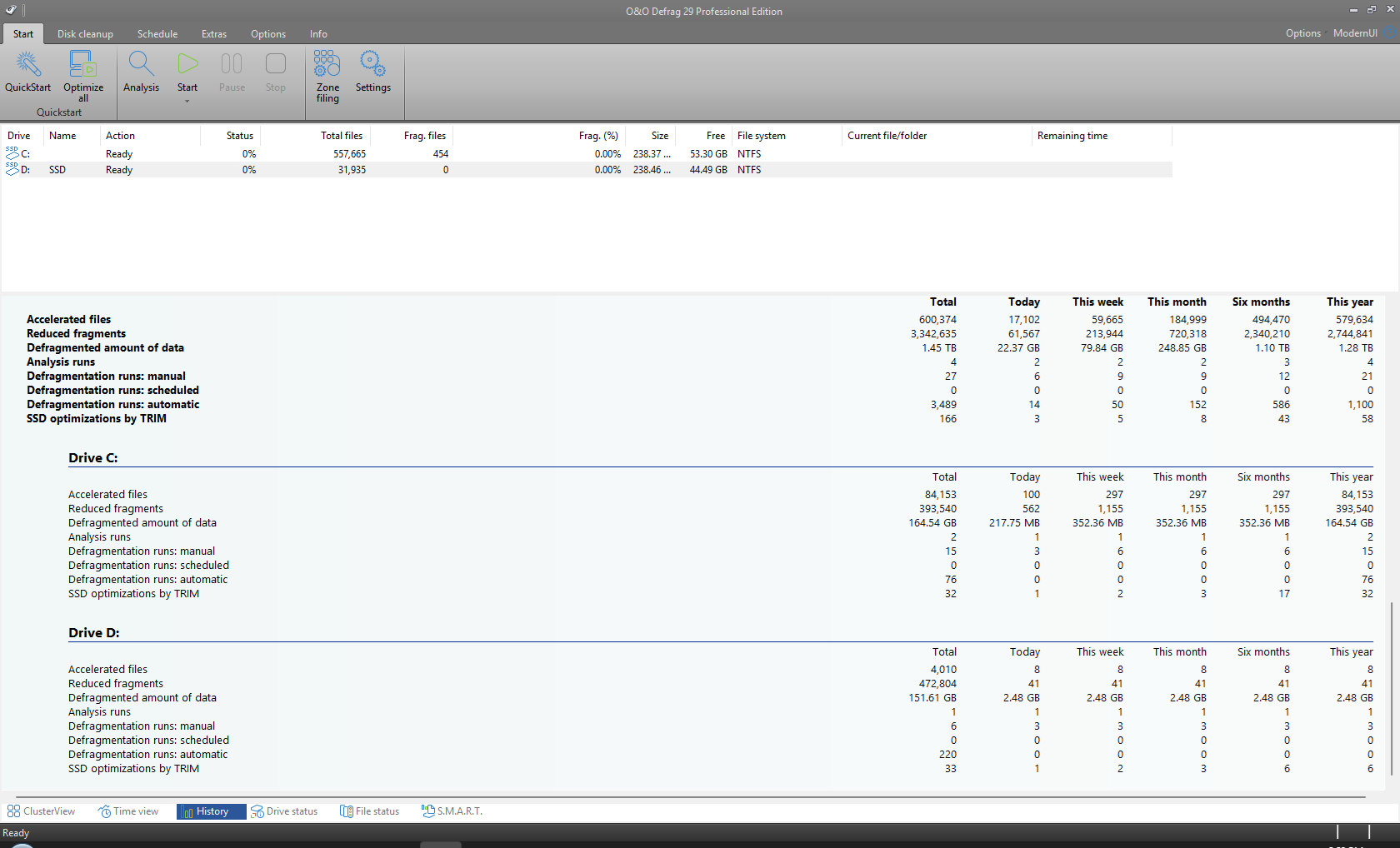1400x848 pixels.
Task: Select the 557,665 total files cell
Action: pos(350,154)
